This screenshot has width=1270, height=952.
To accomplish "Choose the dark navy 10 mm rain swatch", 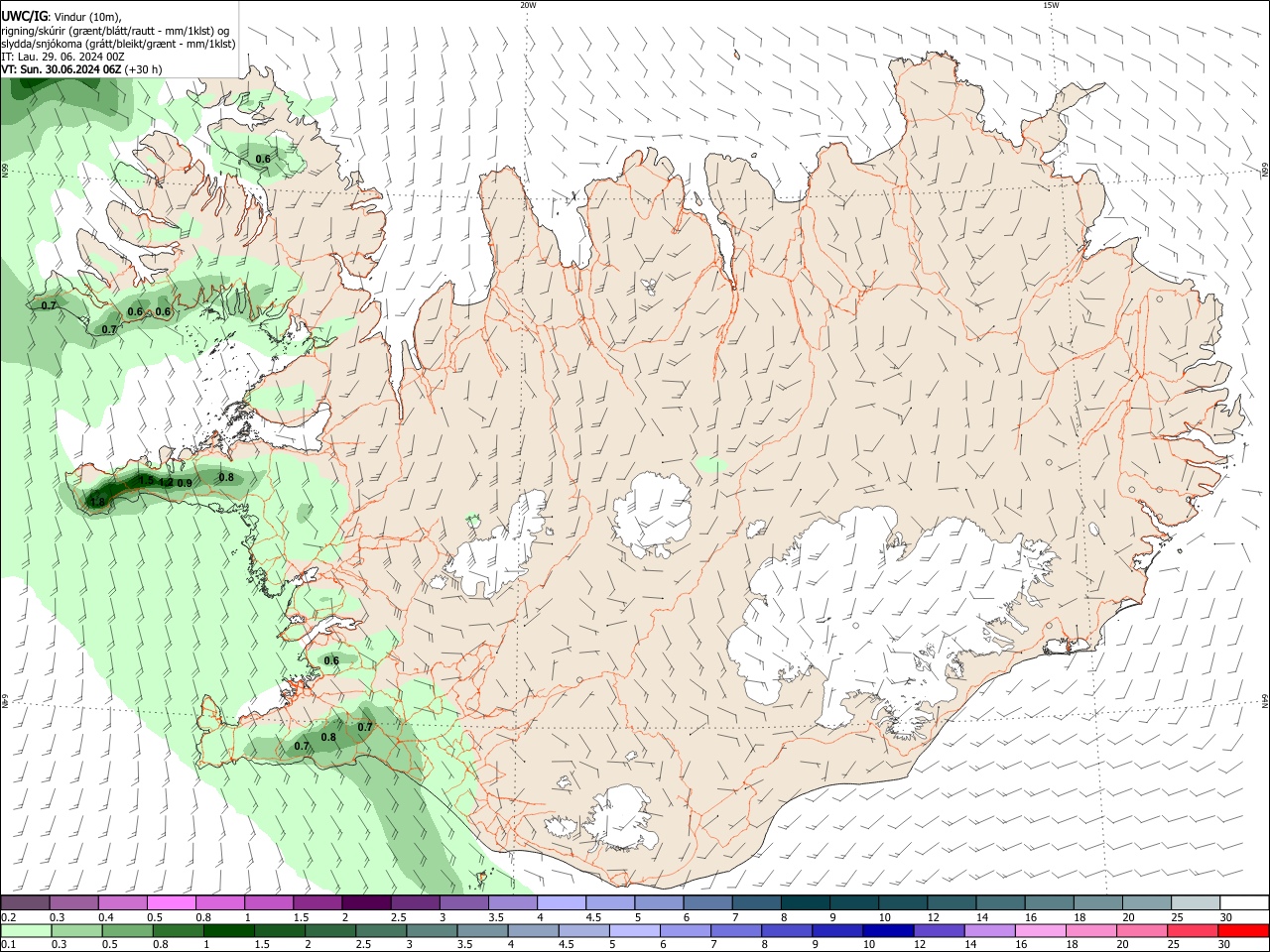I will coord(886,931).
